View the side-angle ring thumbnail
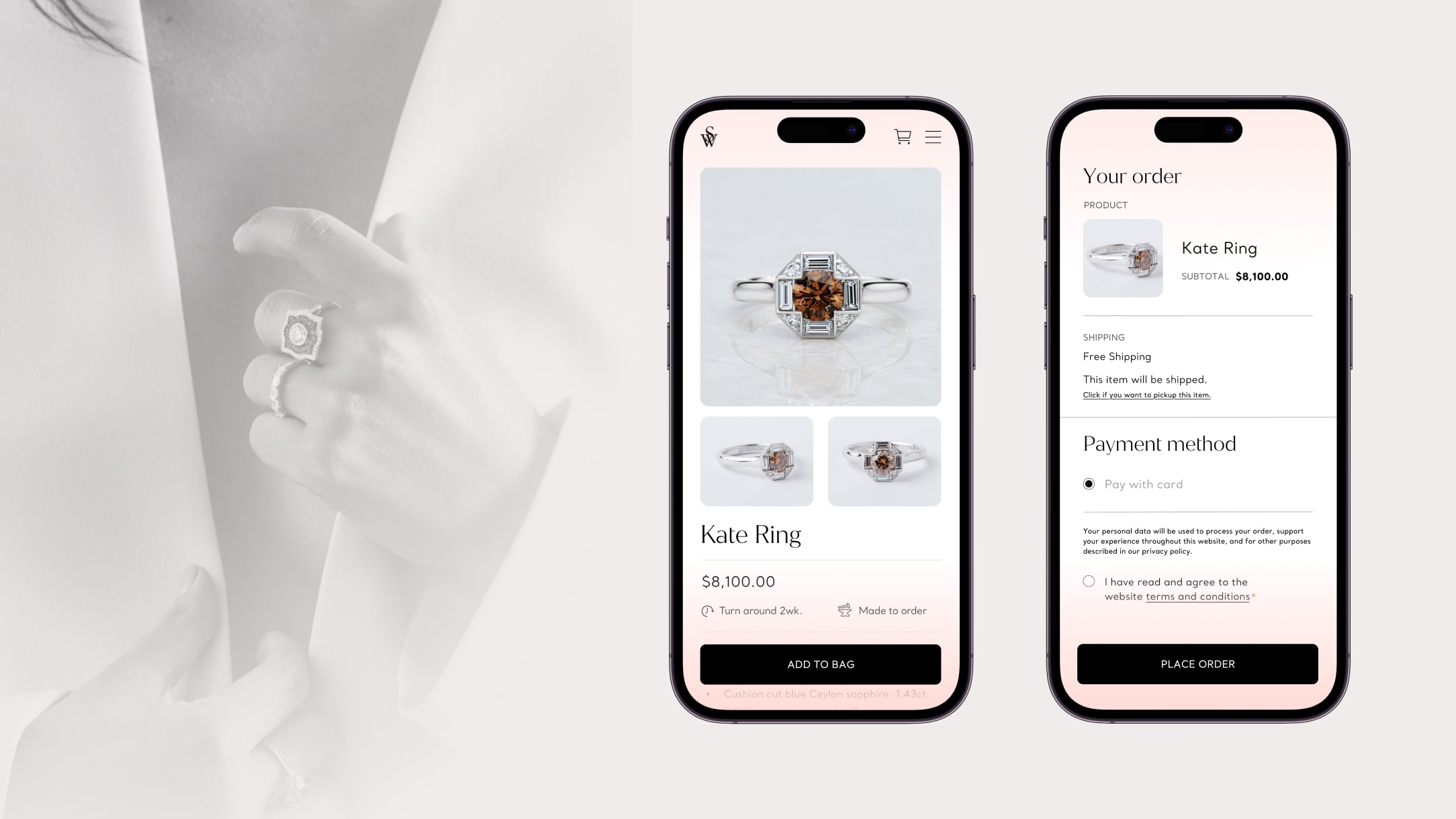This screenshot has height=819, width=1456. click(757, 461)
